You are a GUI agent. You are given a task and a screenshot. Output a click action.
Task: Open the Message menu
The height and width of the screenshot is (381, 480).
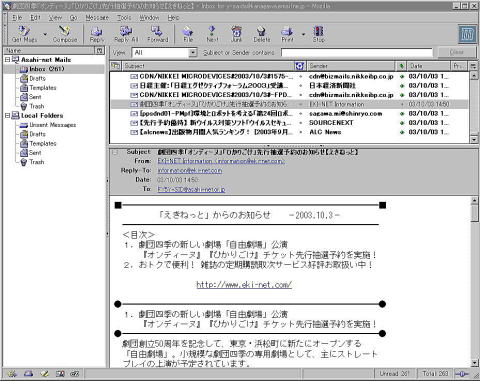[97, 18]
